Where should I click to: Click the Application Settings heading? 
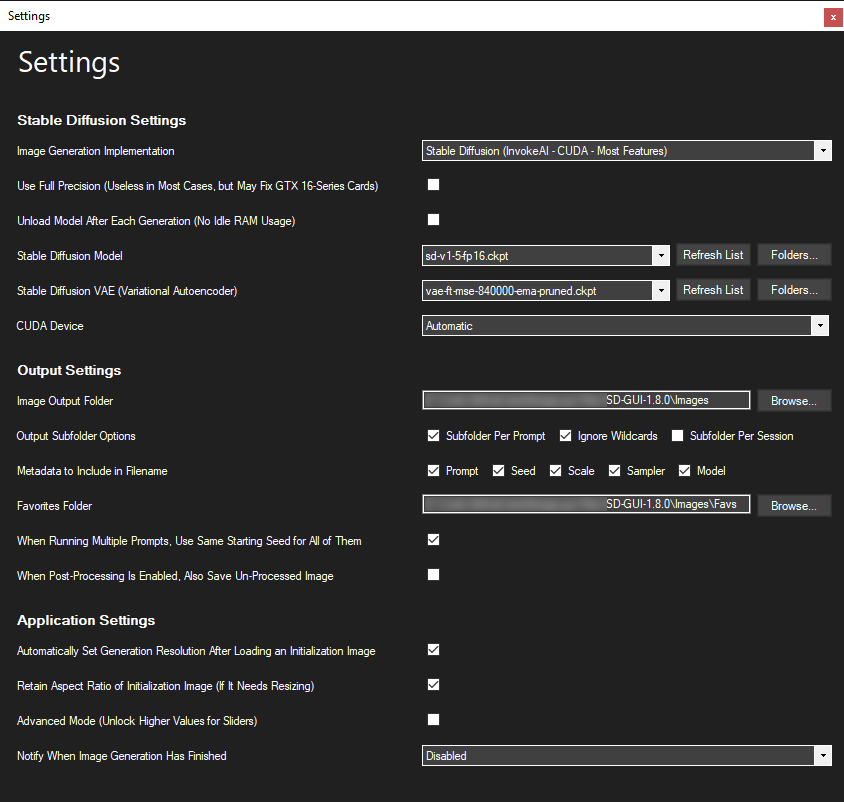(86, 620)
